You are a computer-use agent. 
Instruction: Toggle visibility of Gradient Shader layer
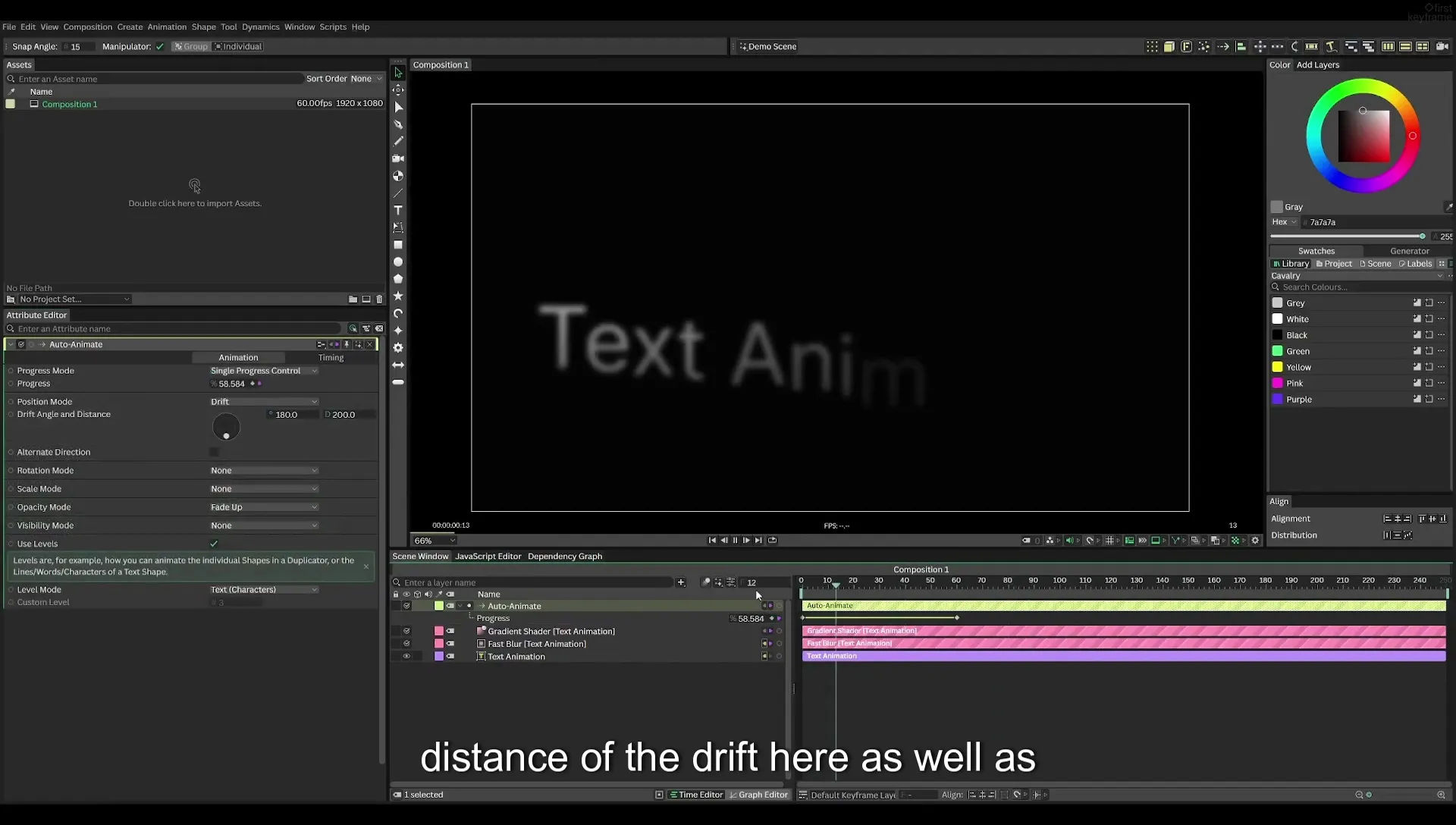point(406,631)
